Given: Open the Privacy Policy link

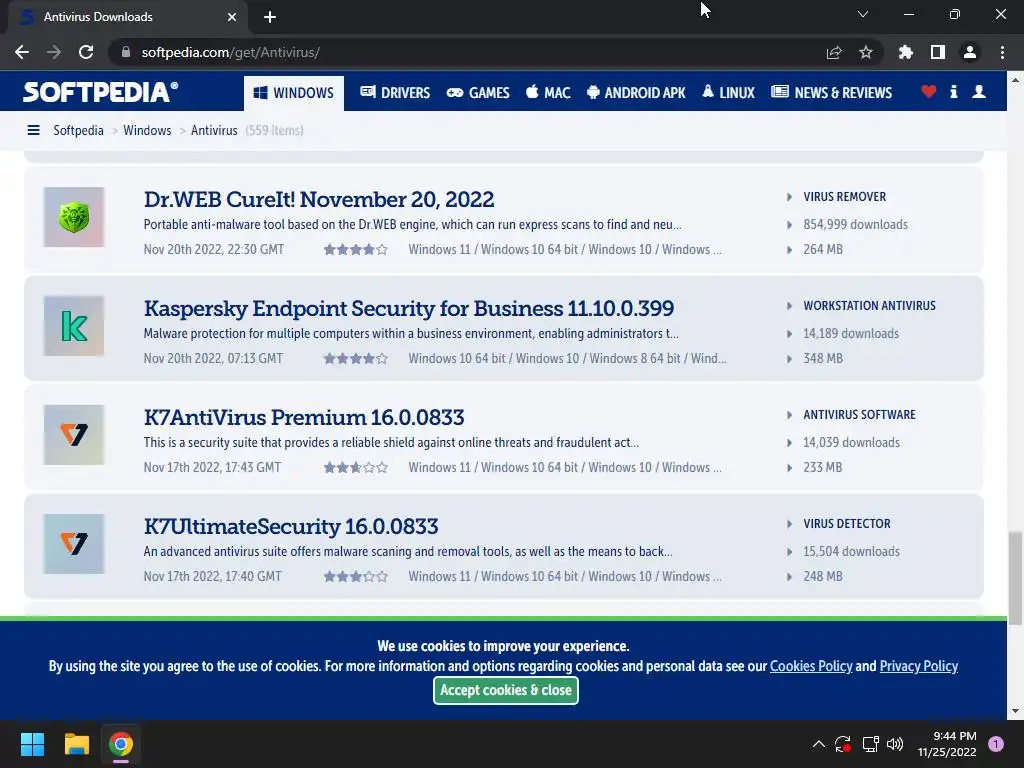Looking at the screenshot, I should (919, 666).
